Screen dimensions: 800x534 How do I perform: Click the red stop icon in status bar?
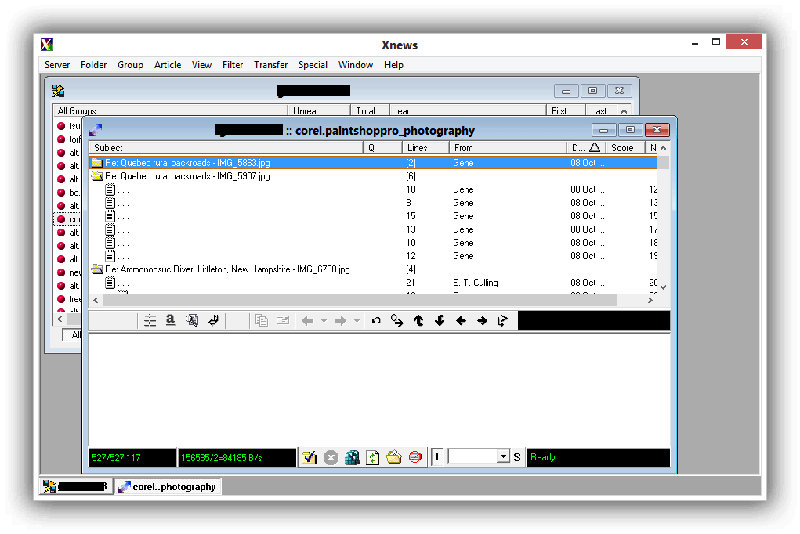point(415,457)
